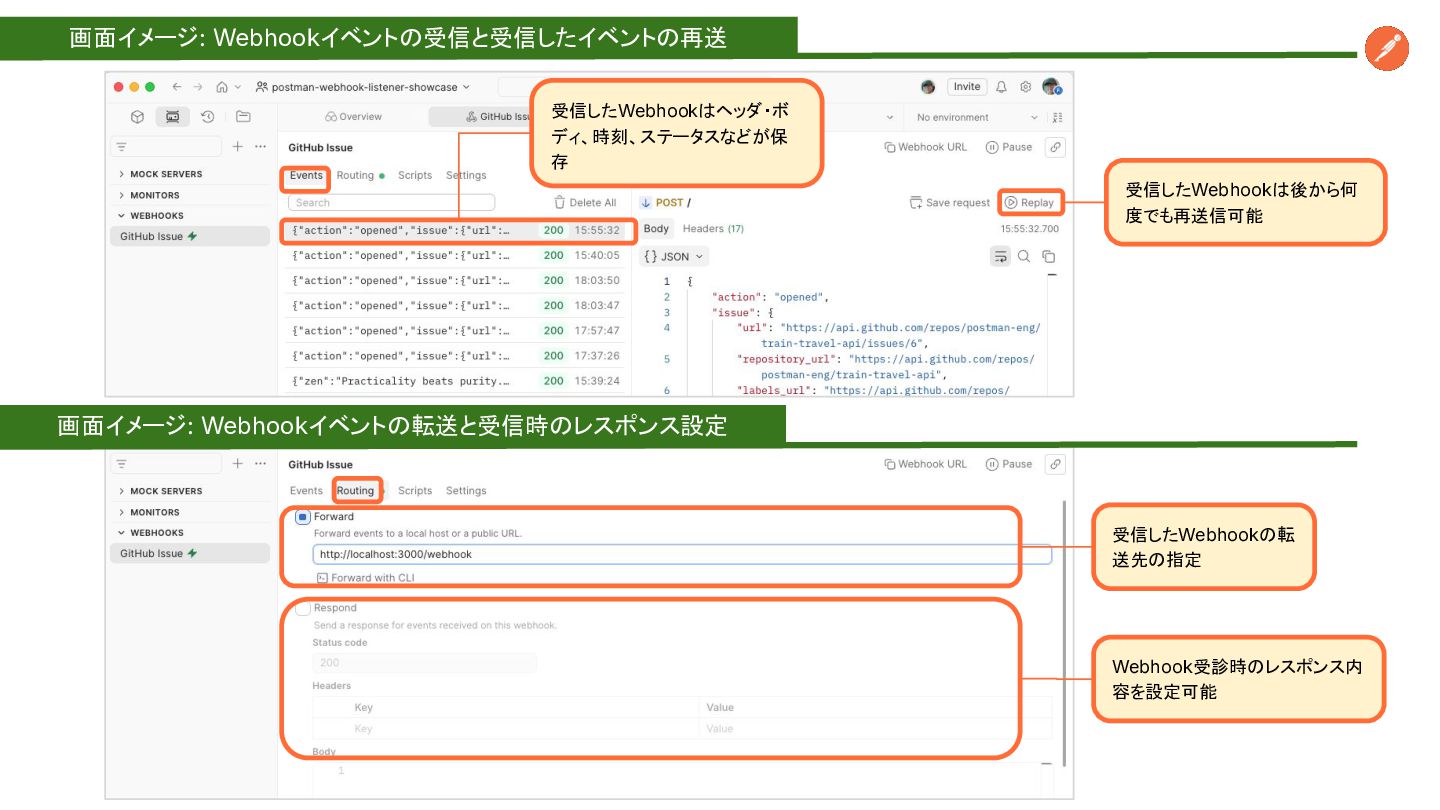Click the plus icon in the lower screenshot sidebar

(238, 464)
